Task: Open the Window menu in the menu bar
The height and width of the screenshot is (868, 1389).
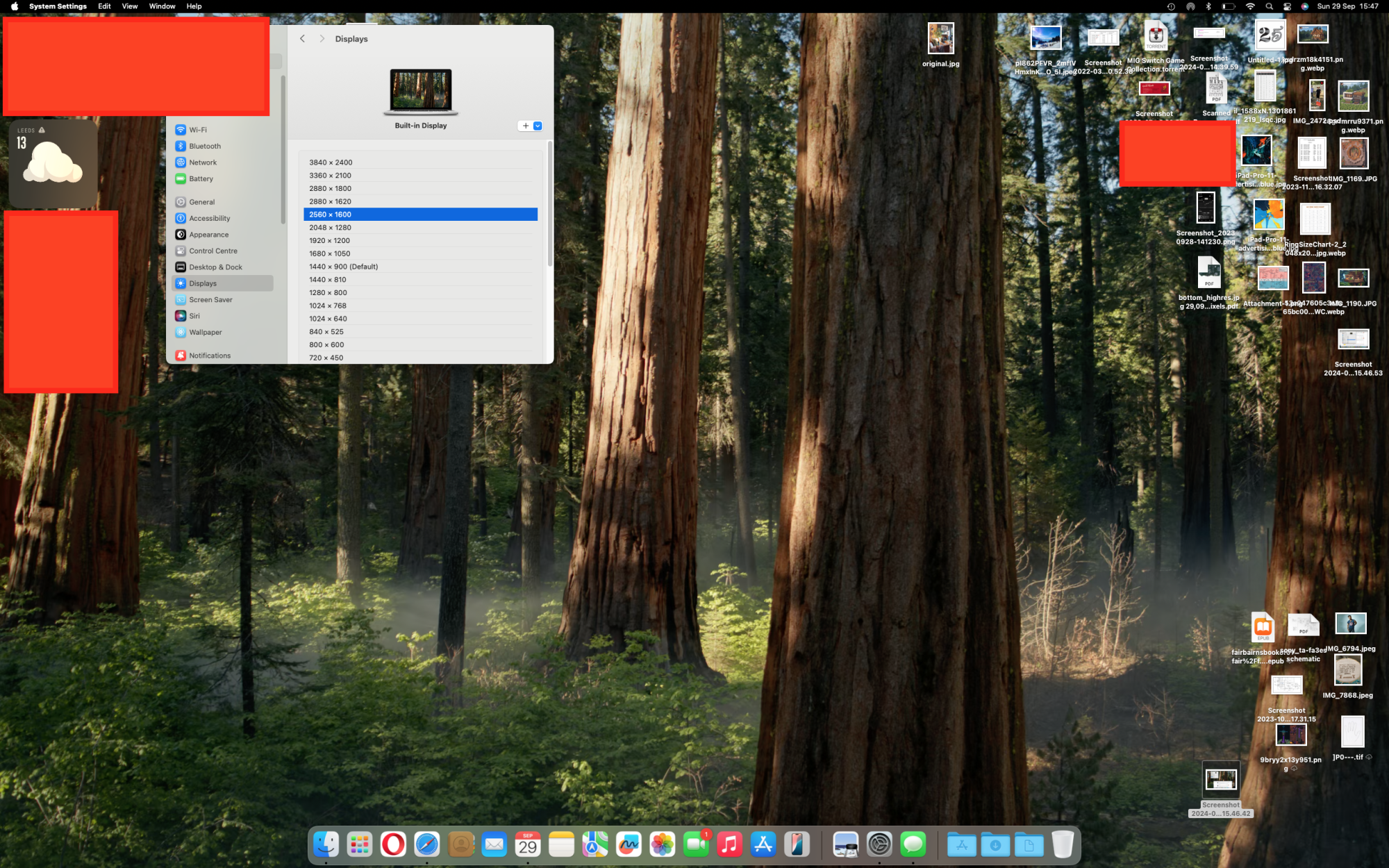Action: pos(162,6)
